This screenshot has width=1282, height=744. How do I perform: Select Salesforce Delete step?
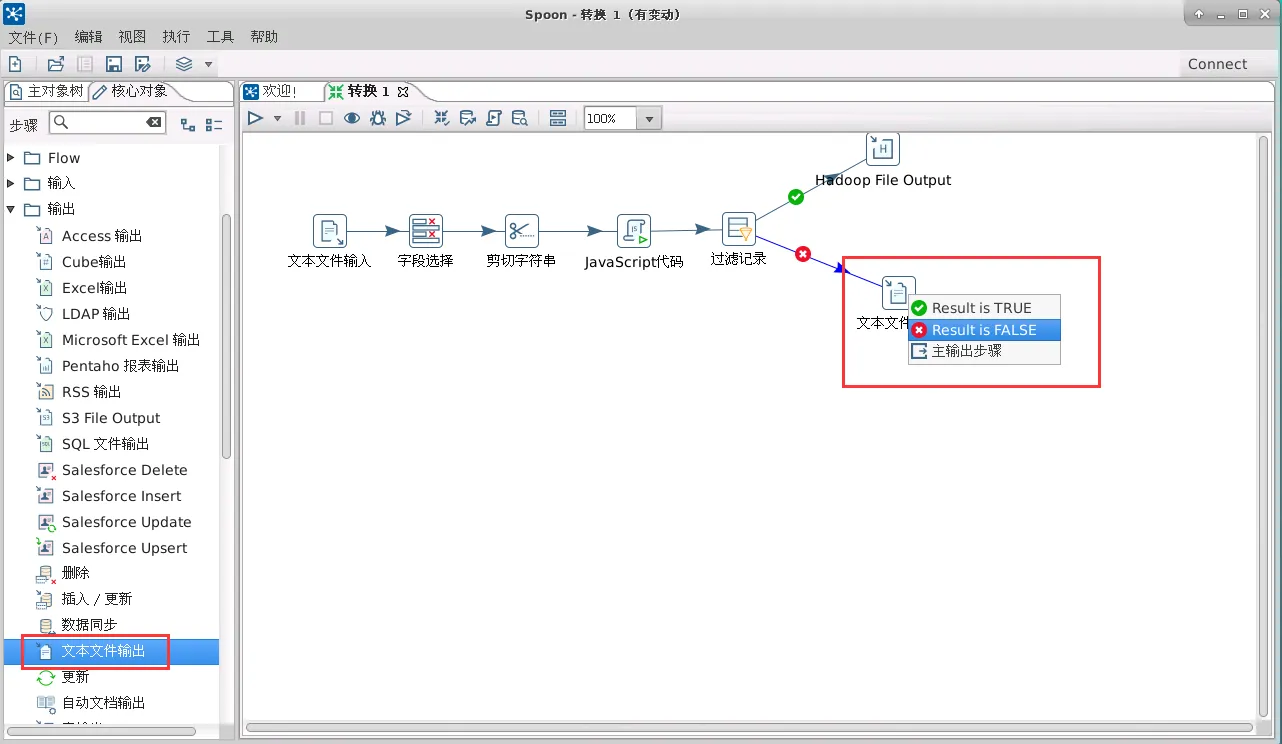click(x=124, y=470)
